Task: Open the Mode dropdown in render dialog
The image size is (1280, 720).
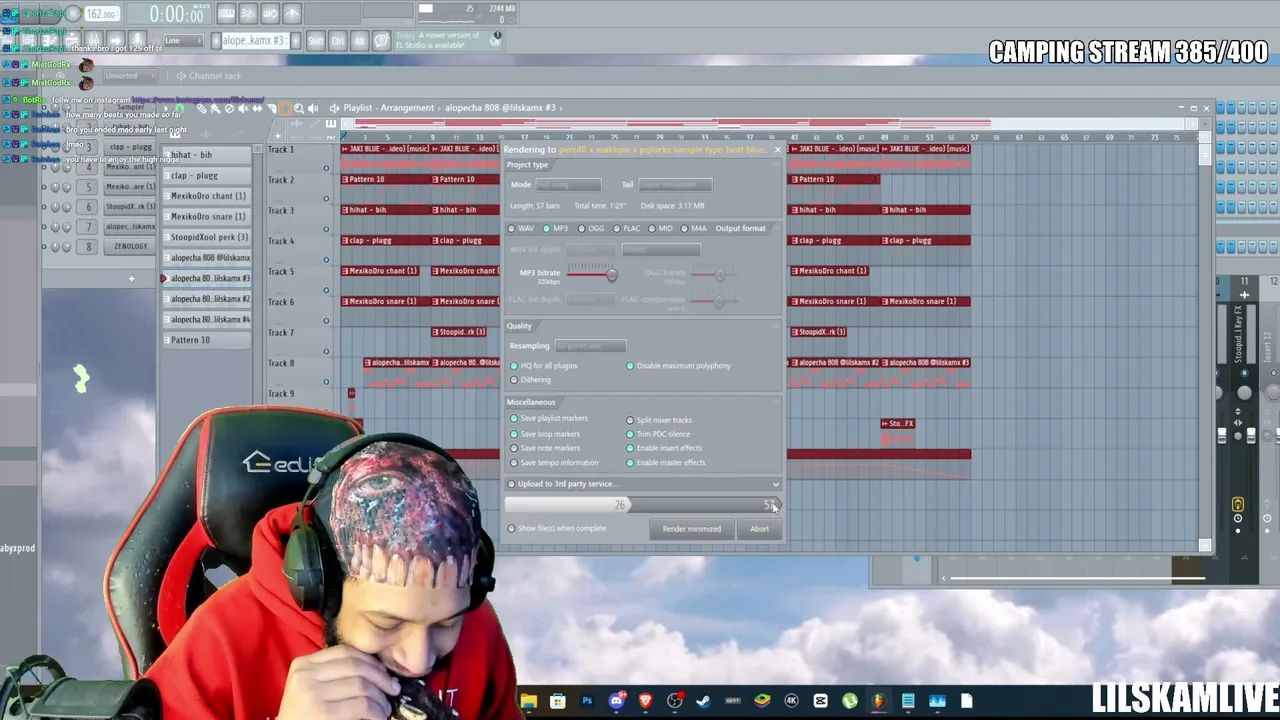Action: [569, 185]
